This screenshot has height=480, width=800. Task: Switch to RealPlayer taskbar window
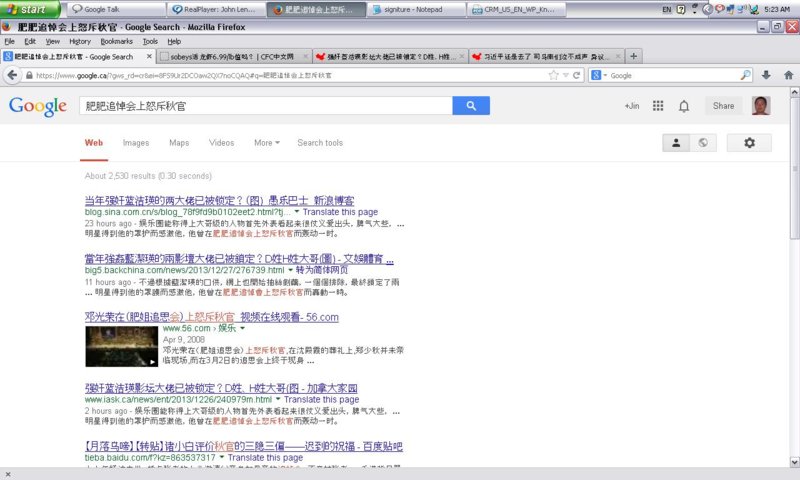[216, 9]
